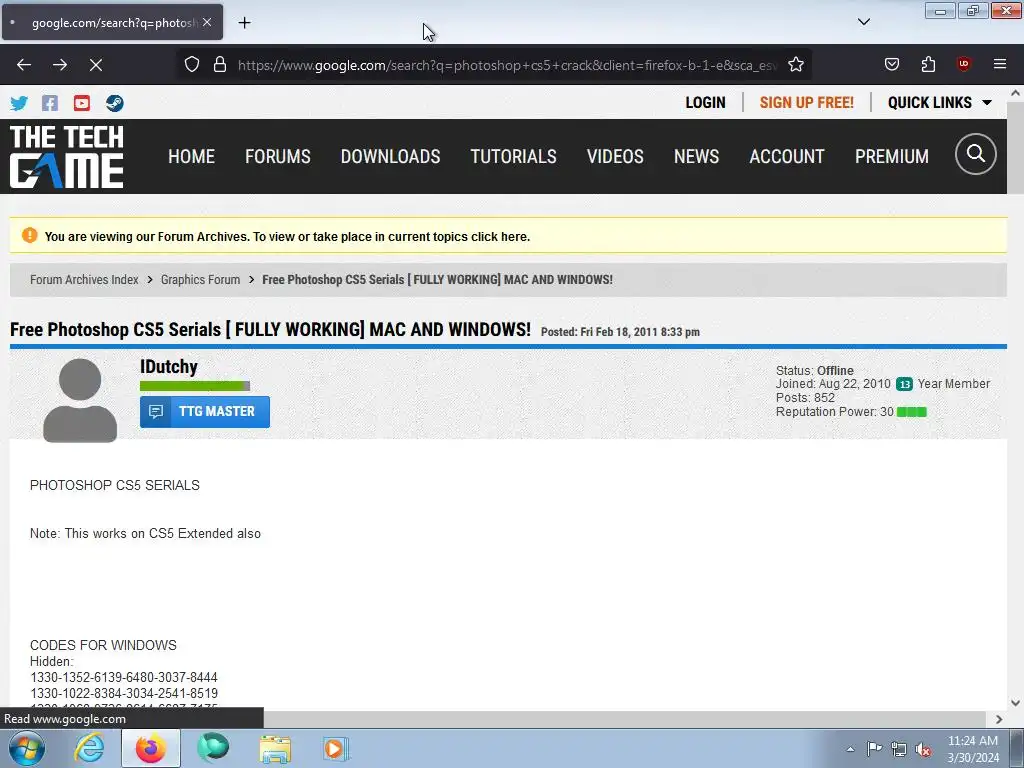Go to Forum Archives Index breadcrumb
Viewport: 1024px width, 768px height.
[84, 280]
